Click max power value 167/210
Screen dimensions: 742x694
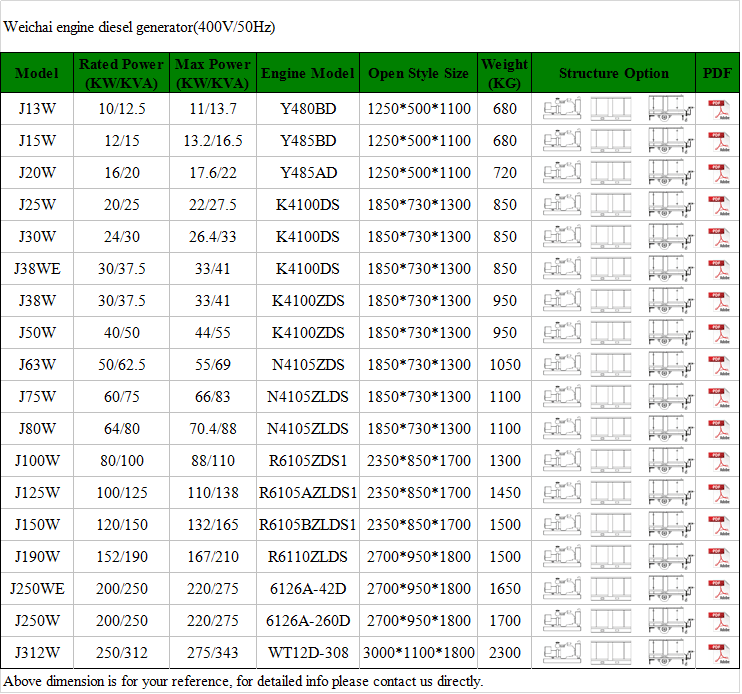[x=213, y=557]
